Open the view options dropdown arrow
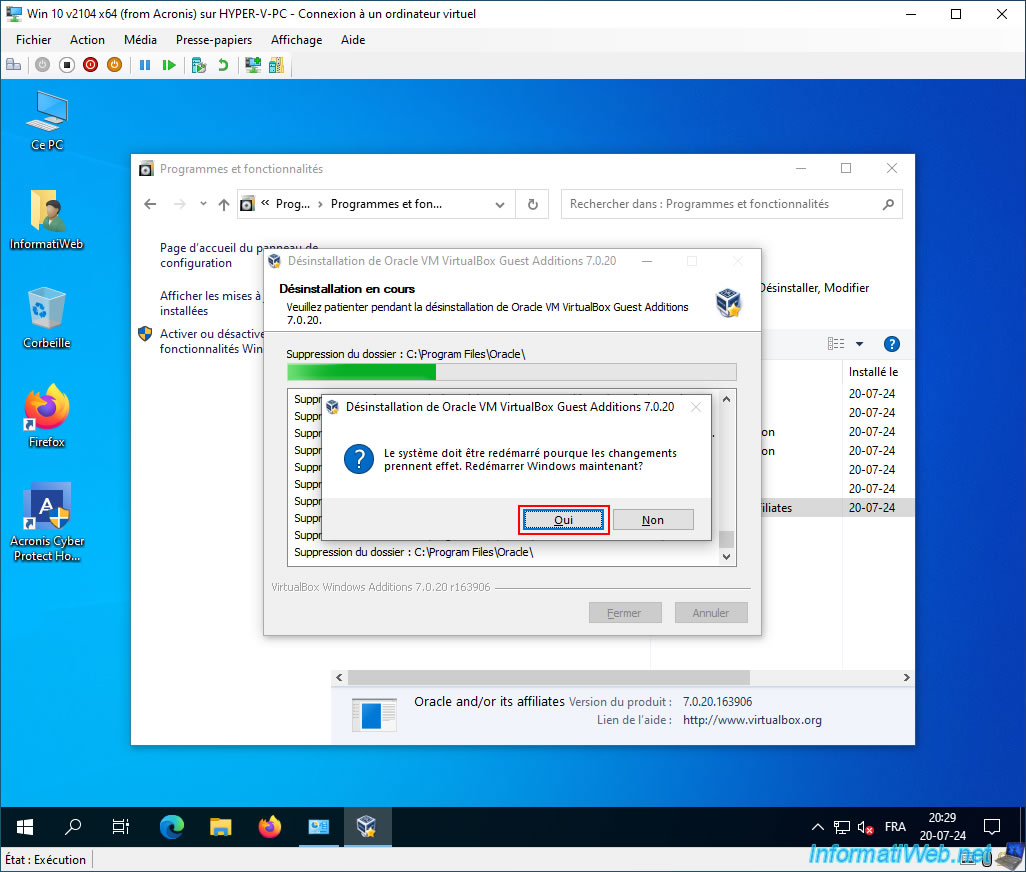The image size is (1026, 872). click(x=859, y=344)
